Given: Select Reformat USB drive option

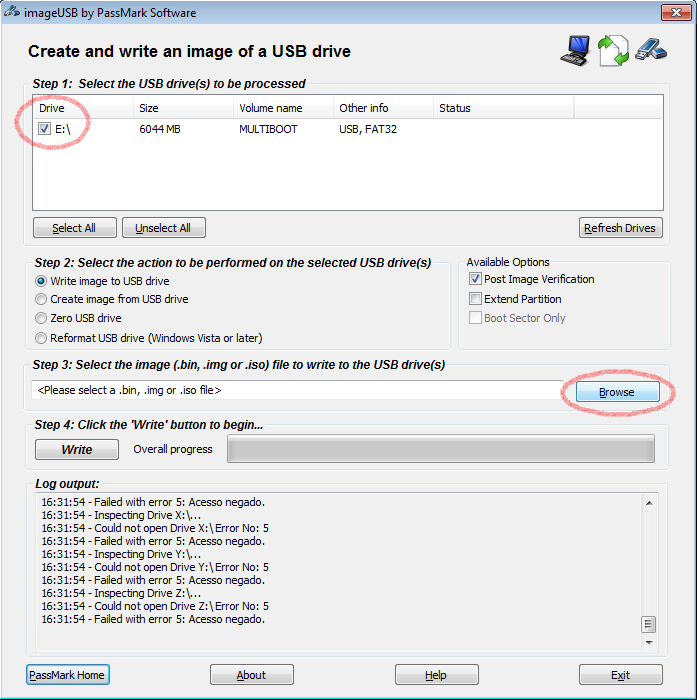Looking at the screenshot, I should click(x=41, y=338).
